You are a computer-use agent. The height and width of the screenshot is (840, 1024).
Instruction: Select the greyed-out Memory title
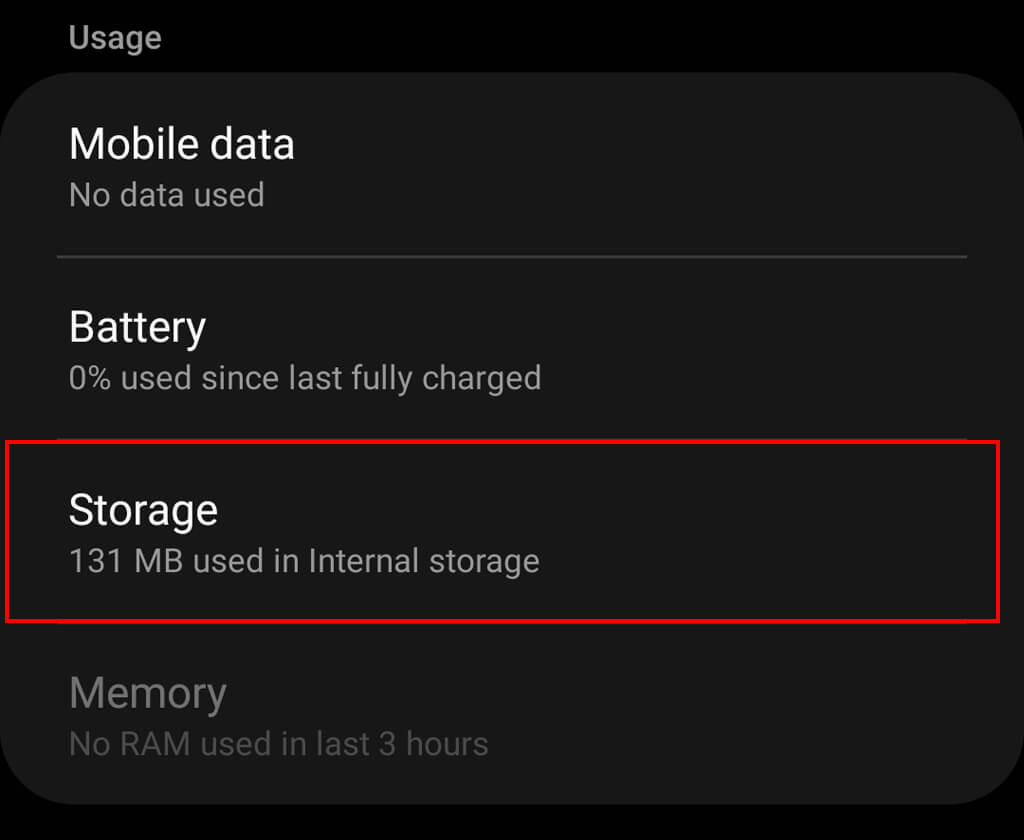coord(148,693)
